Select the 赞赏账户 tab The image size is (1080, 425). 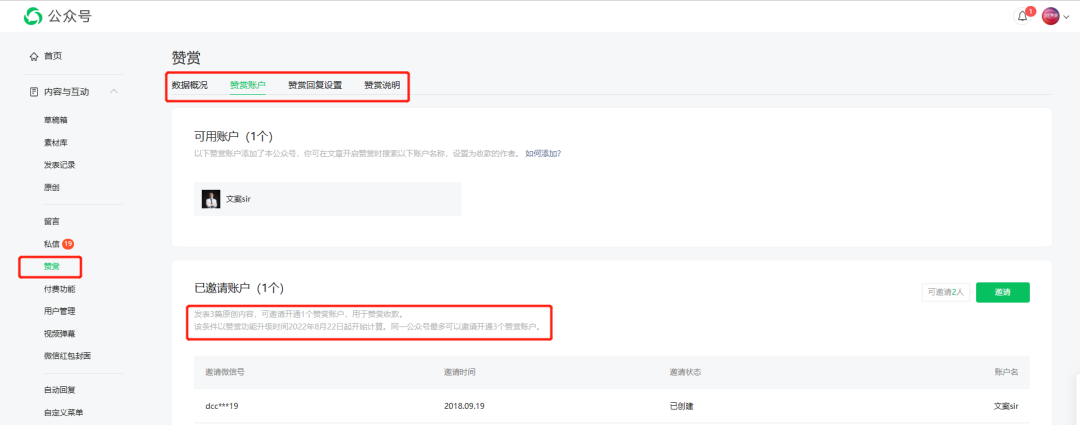(248, 85)
